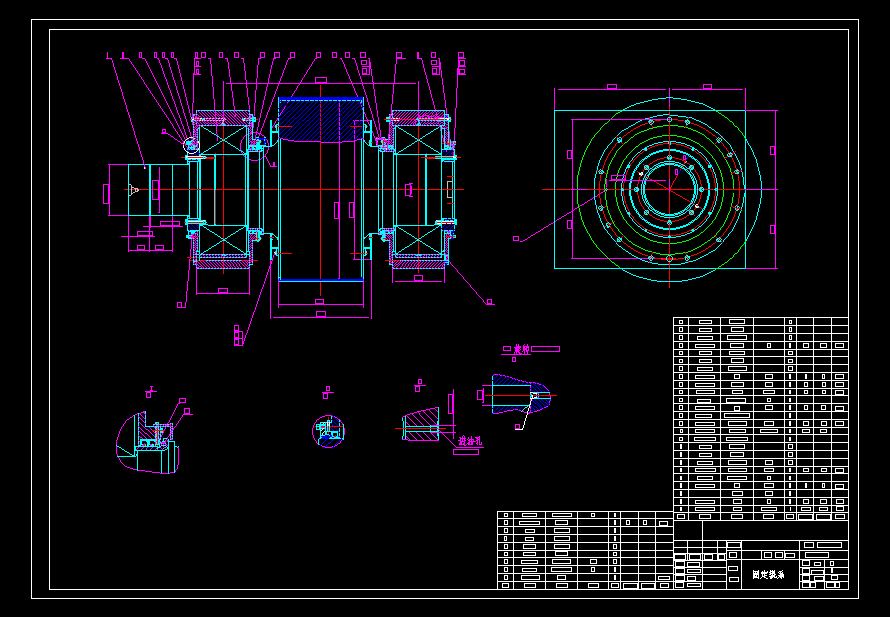Screen dimensions: 890x617
Task: Pick the blue-hatched roller section in main view
Action: pos(320,120)
